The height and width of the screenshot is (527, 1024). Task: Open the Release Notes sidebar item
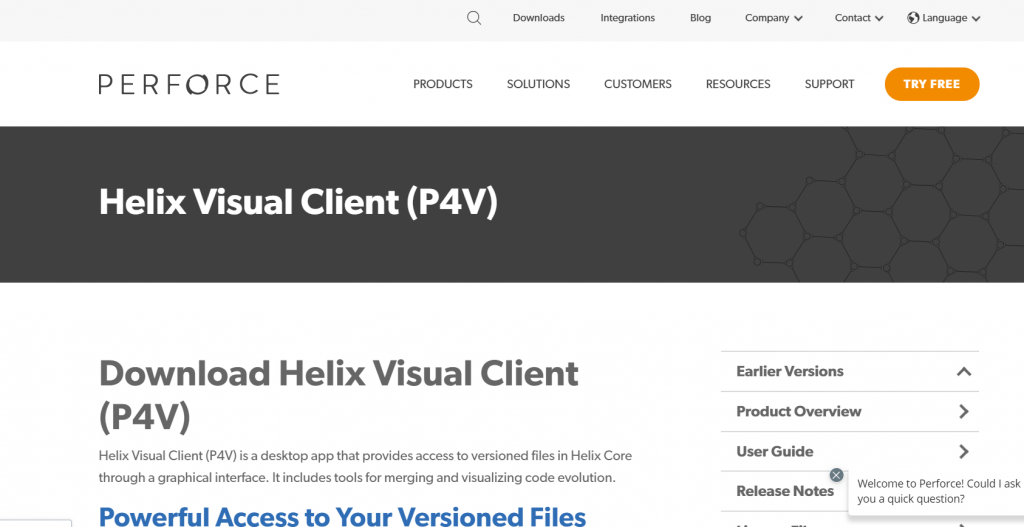pyautogui.click(x=785, y=491)
